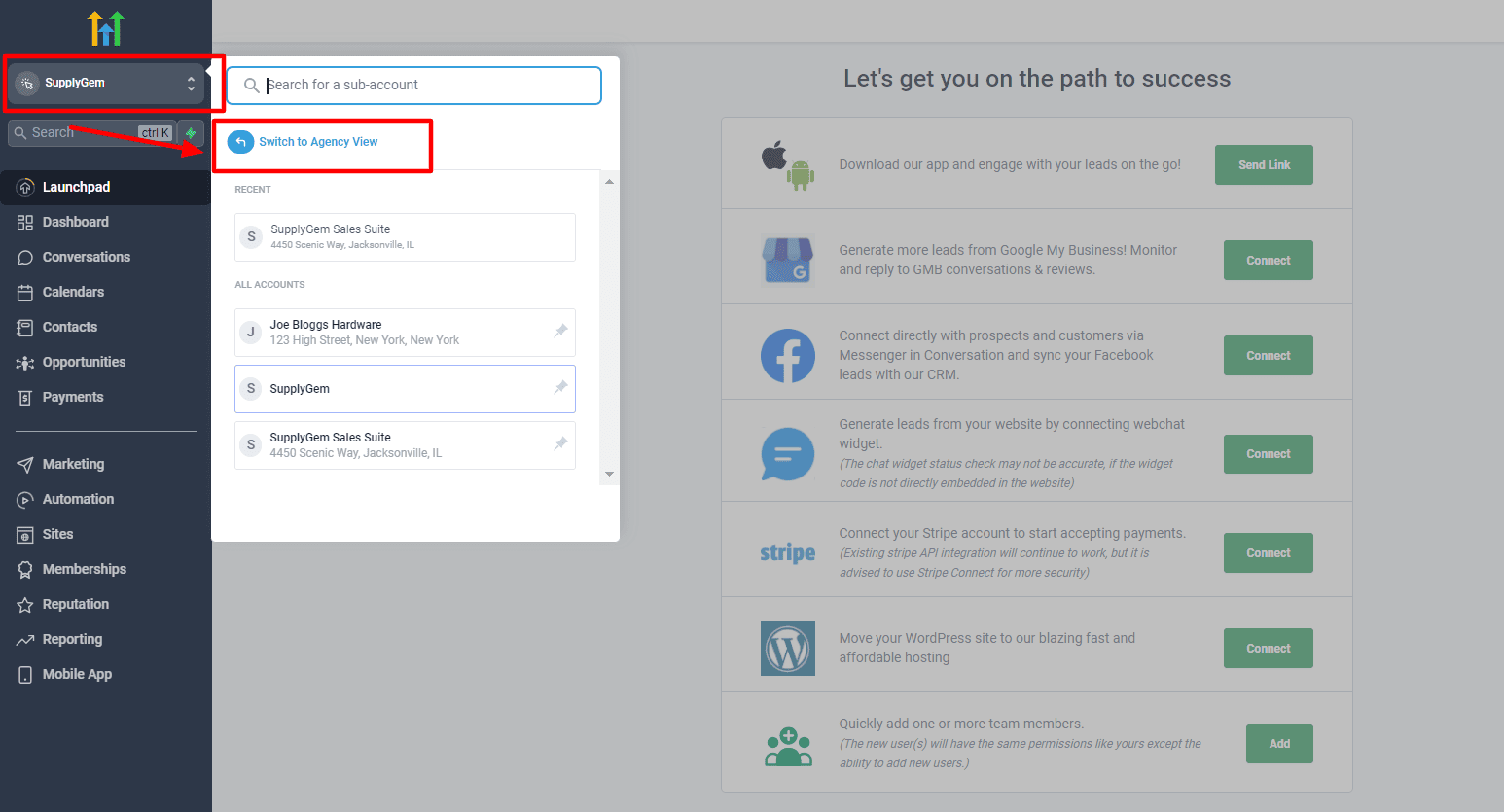Click the account list scrollbar up arrow
The width and height of the screenshot is (1504, 812).
609,182
